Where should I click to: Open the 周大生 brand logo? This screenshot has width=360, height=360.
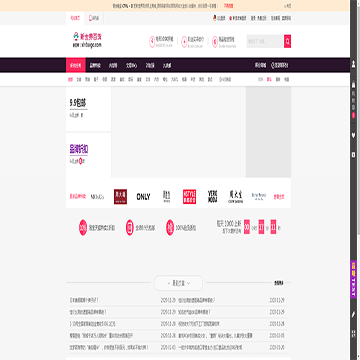coord(235,197)
